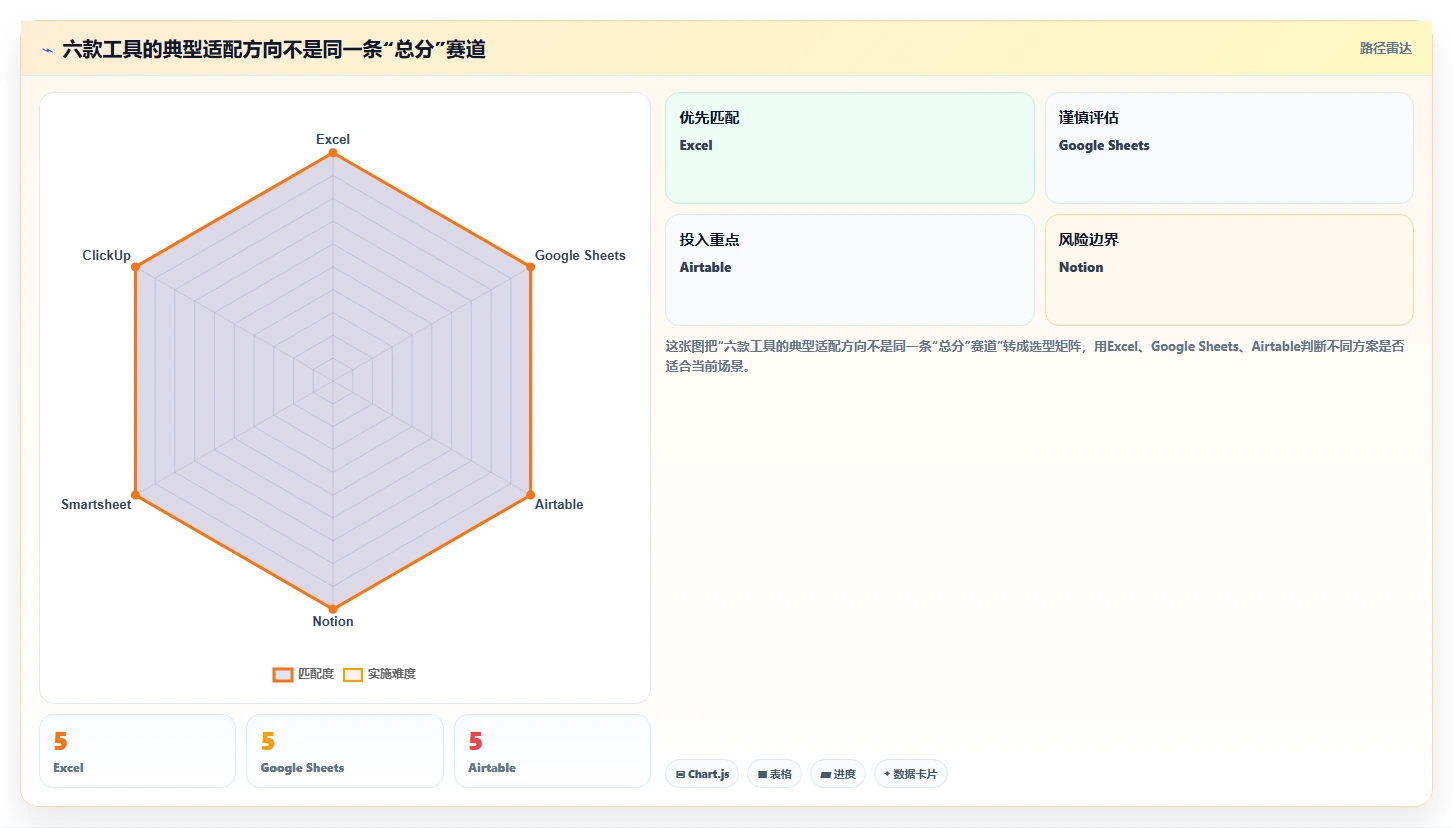Click the radar data point at ClickUp
Viewport: 1453px width, 828px height.
click(135, 267)
